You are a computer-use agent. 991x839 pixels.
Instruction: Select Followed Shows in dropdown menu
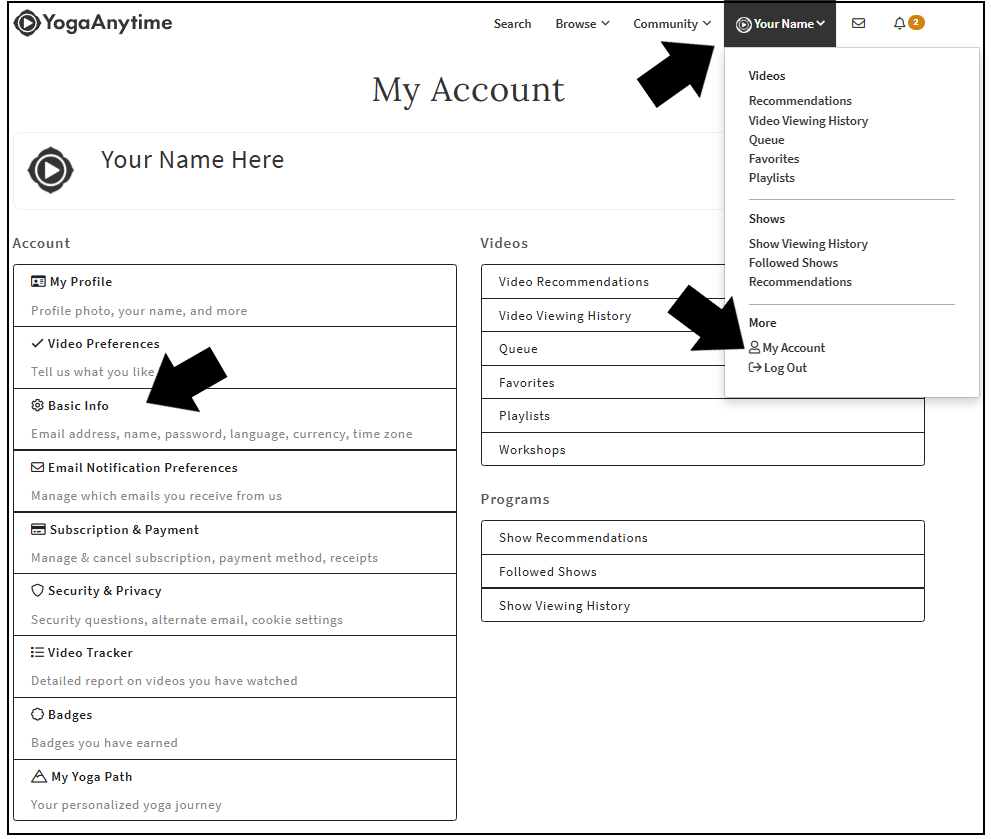click(793, 263)
